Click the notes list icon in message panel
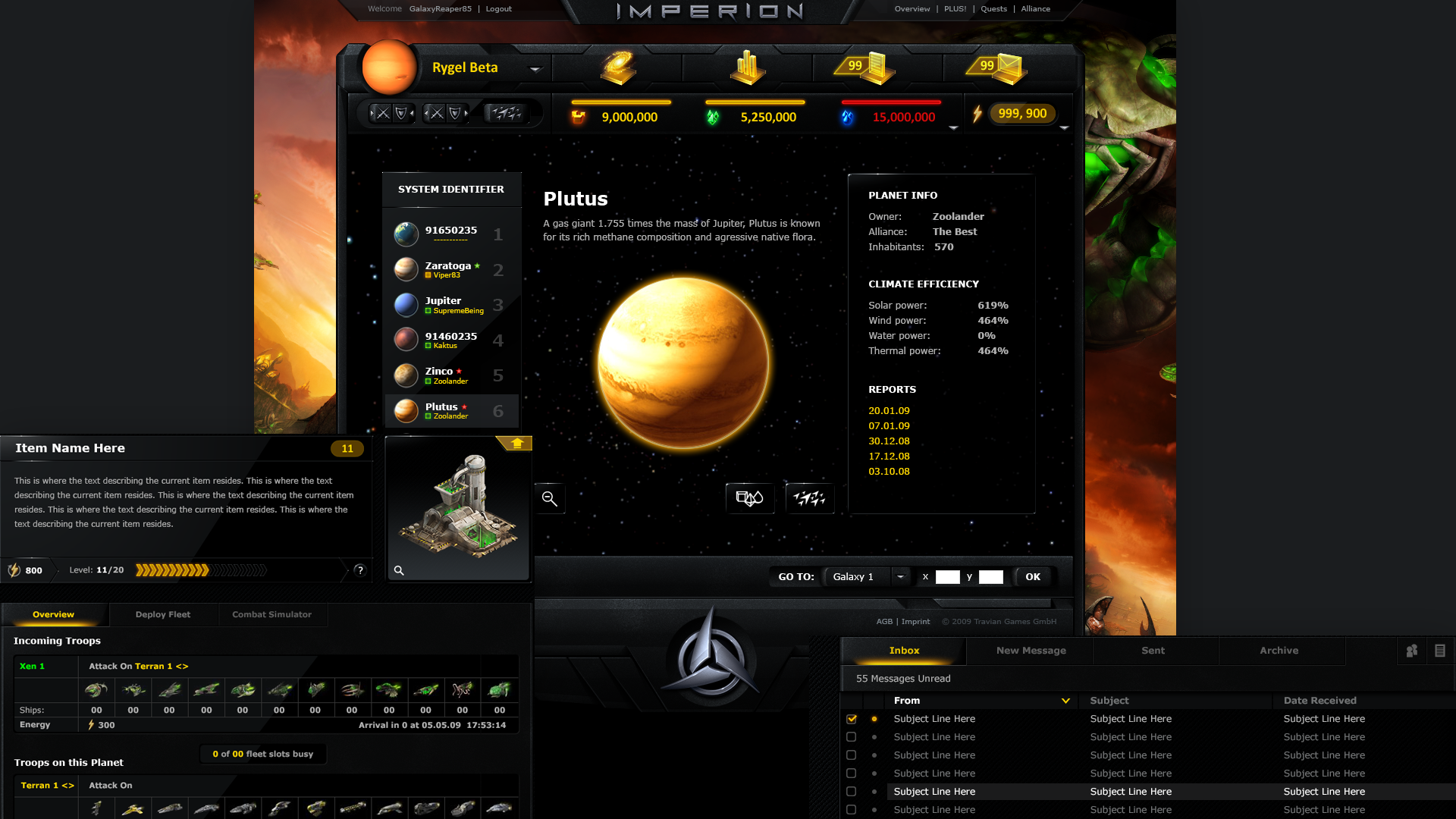Screen dimensions: 1456x819 tap(1440, 651)
